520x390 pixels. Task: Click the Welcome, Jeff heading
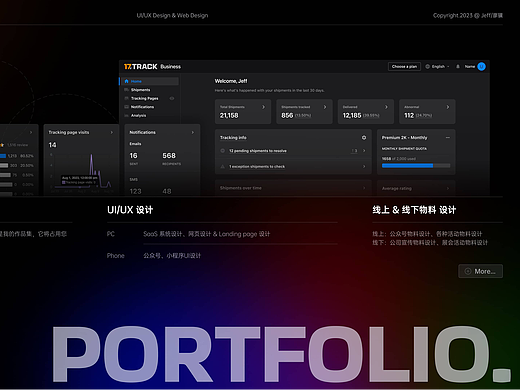coord(231,81)
